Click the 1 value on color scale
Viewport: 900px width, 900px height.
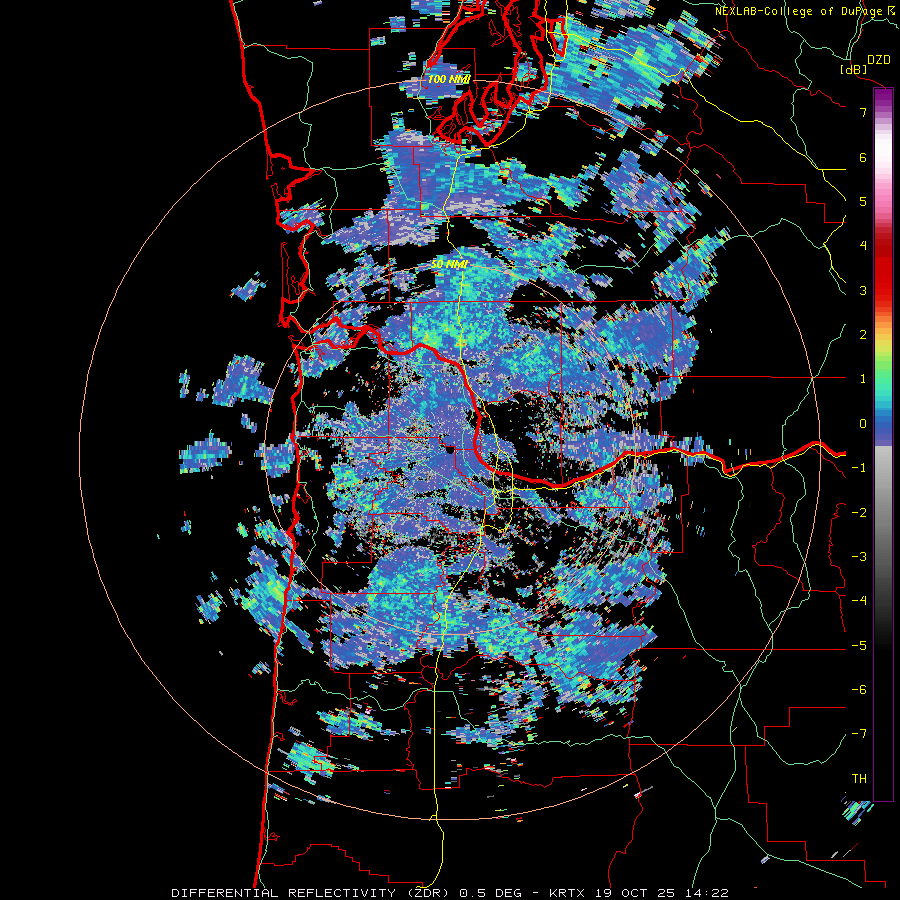(863, 379)
